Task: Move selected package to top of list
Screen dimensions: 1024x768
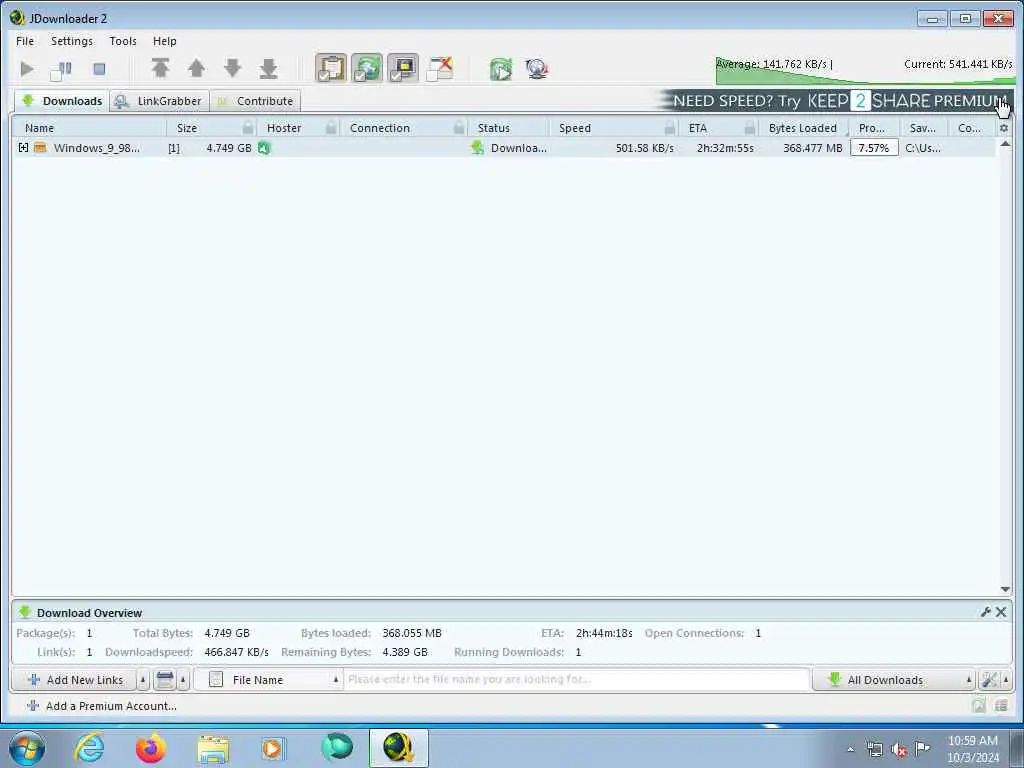Action: 161,69
